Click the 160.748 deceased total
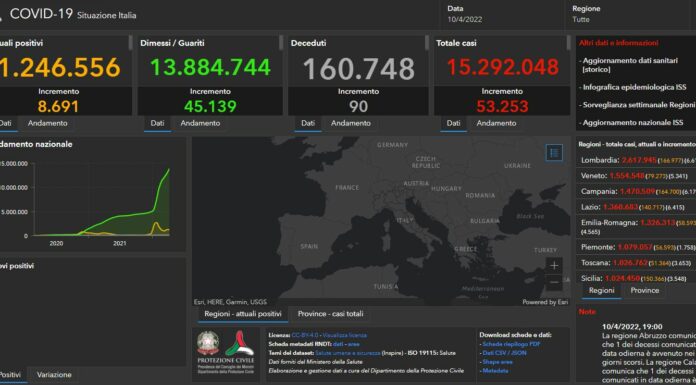Viewport: 696px width, 385px height. coord(359,68)
